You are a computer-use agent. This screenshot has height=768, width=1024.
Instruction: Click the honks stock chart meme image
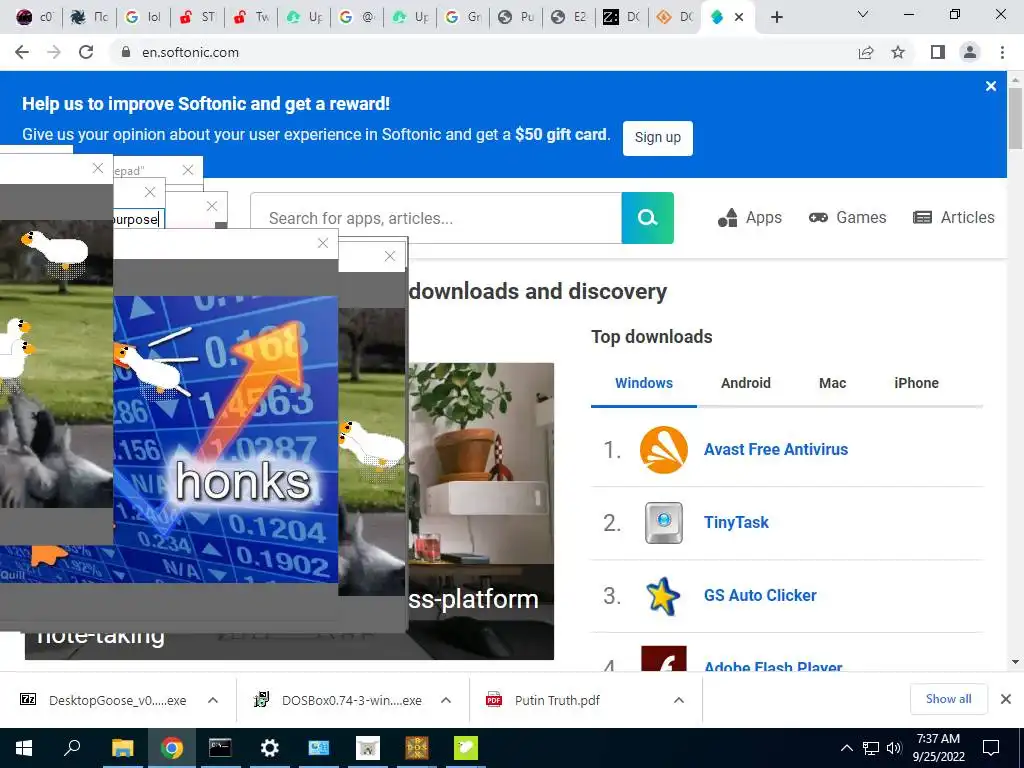[225, 439]
